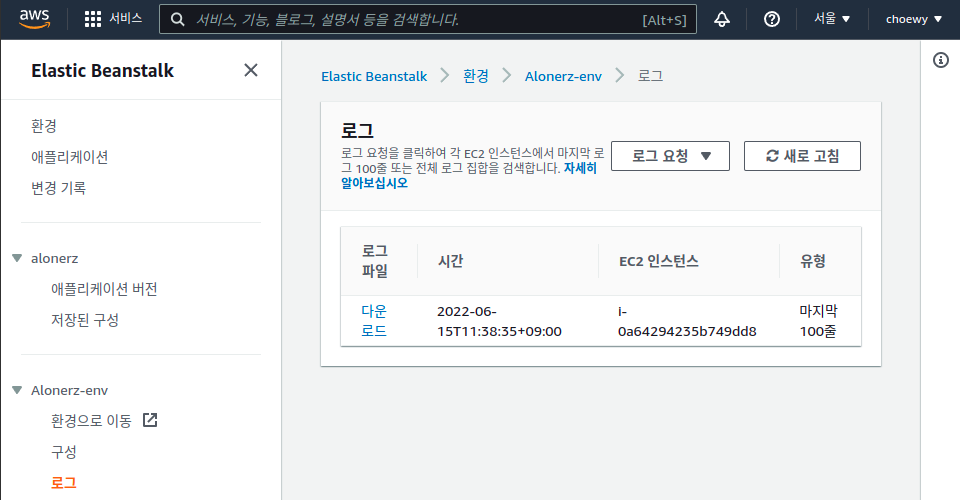Click the 시간 column header
The image size is (960, 500).
[451, 261]
